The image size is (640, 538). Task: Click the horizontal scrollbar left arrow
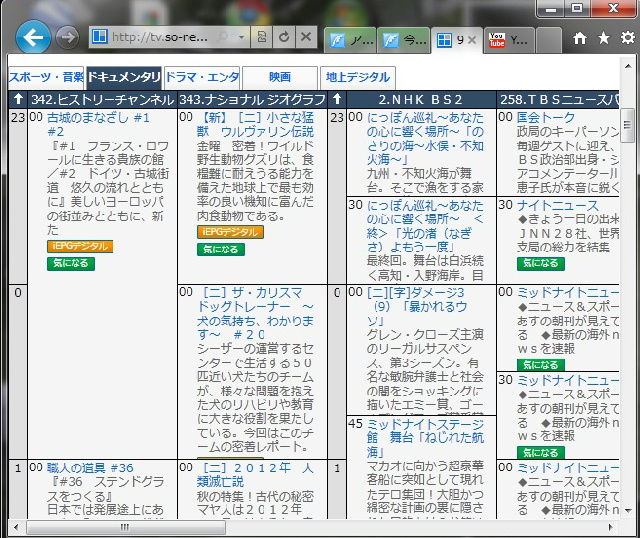pyautogui.click(x=16, y=527)
